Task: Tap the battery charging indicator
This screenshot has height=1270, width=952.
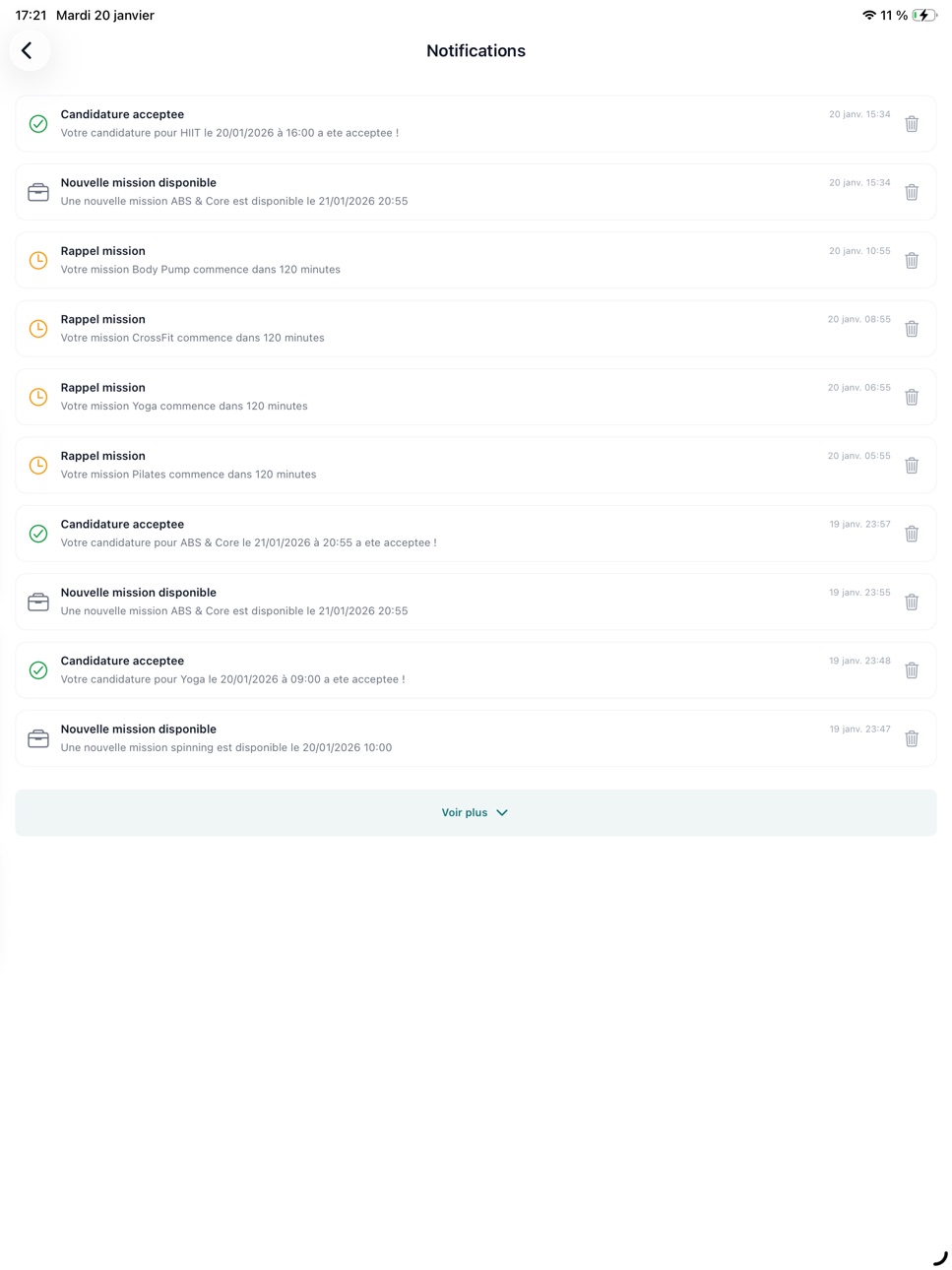Action: tap(924, 15)
